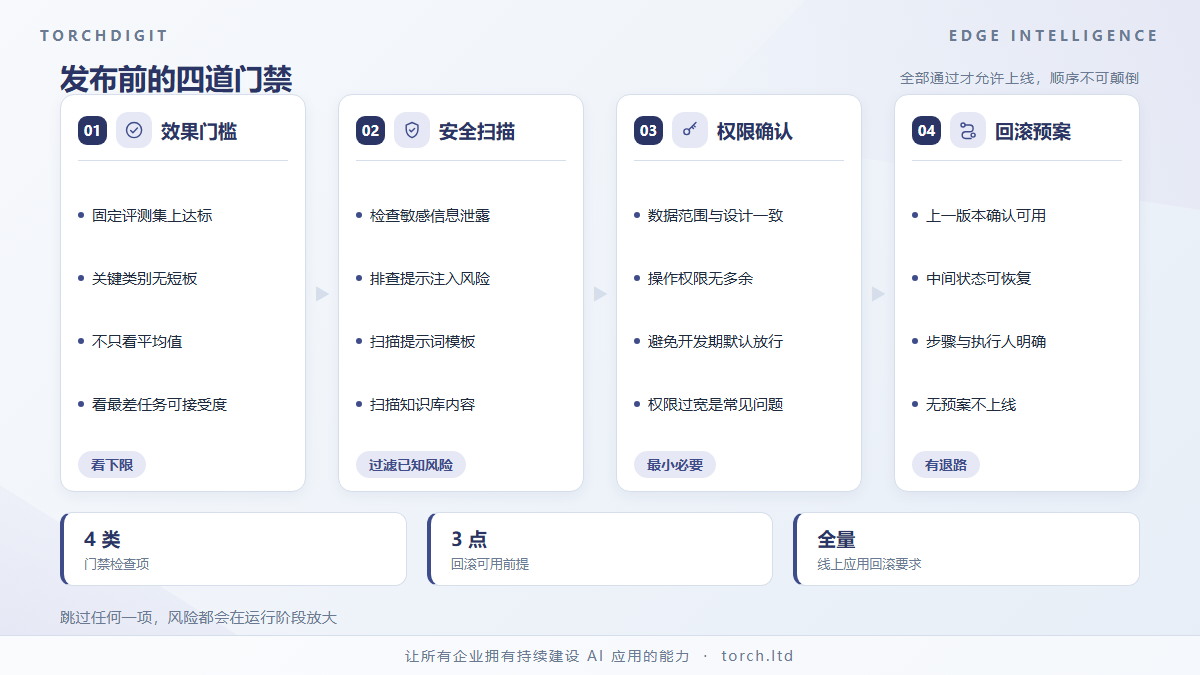The image size is (1200, 675).
Task: Click the 看下限 pill tag
Action: [112, 465]
